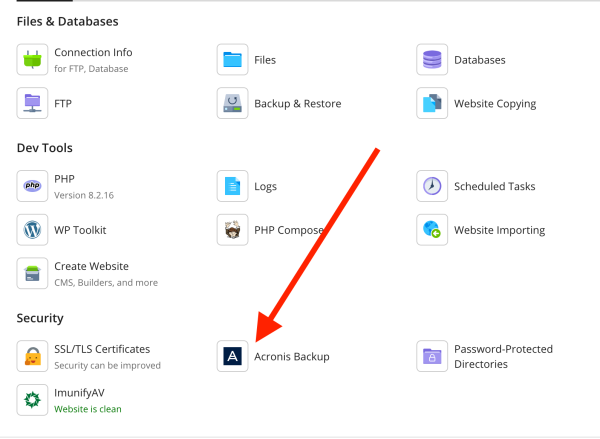This screenshot has height=439, width=600.
Task: Open the Logs text link
Action: [266, 186]
